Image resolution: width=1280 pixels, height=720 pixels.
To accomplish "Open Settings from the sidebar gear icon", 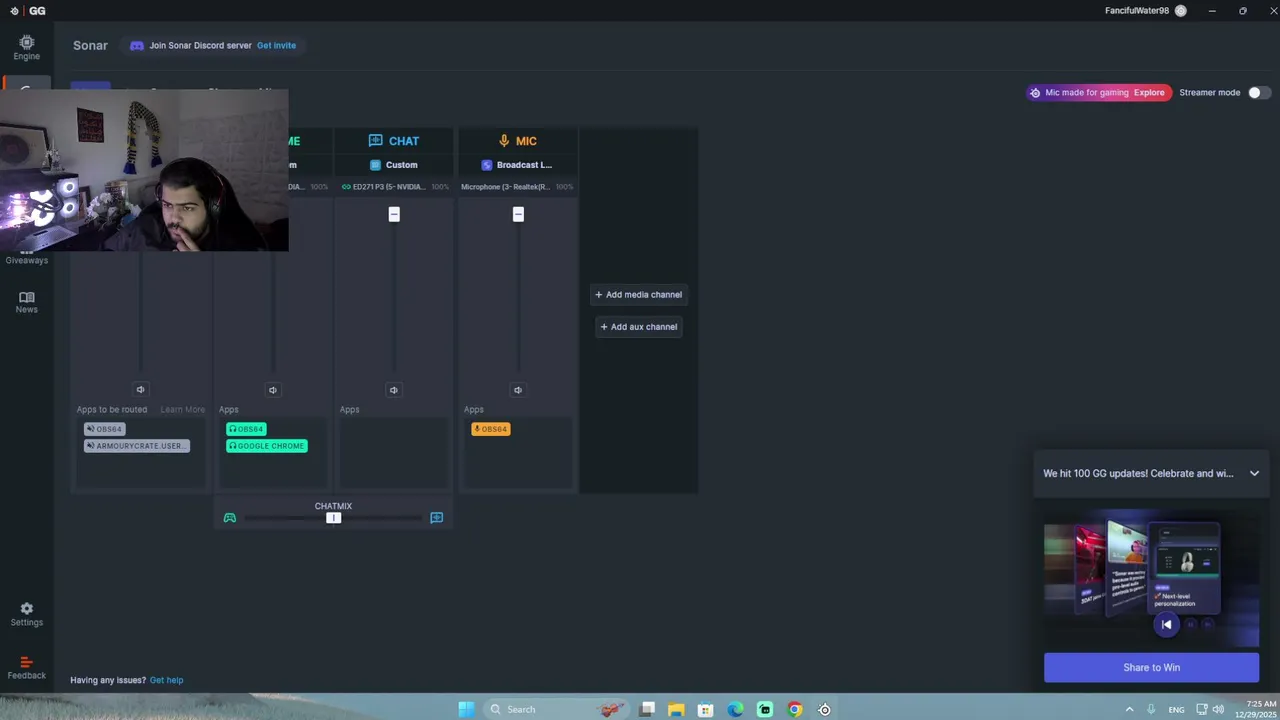I will point(26,614).
